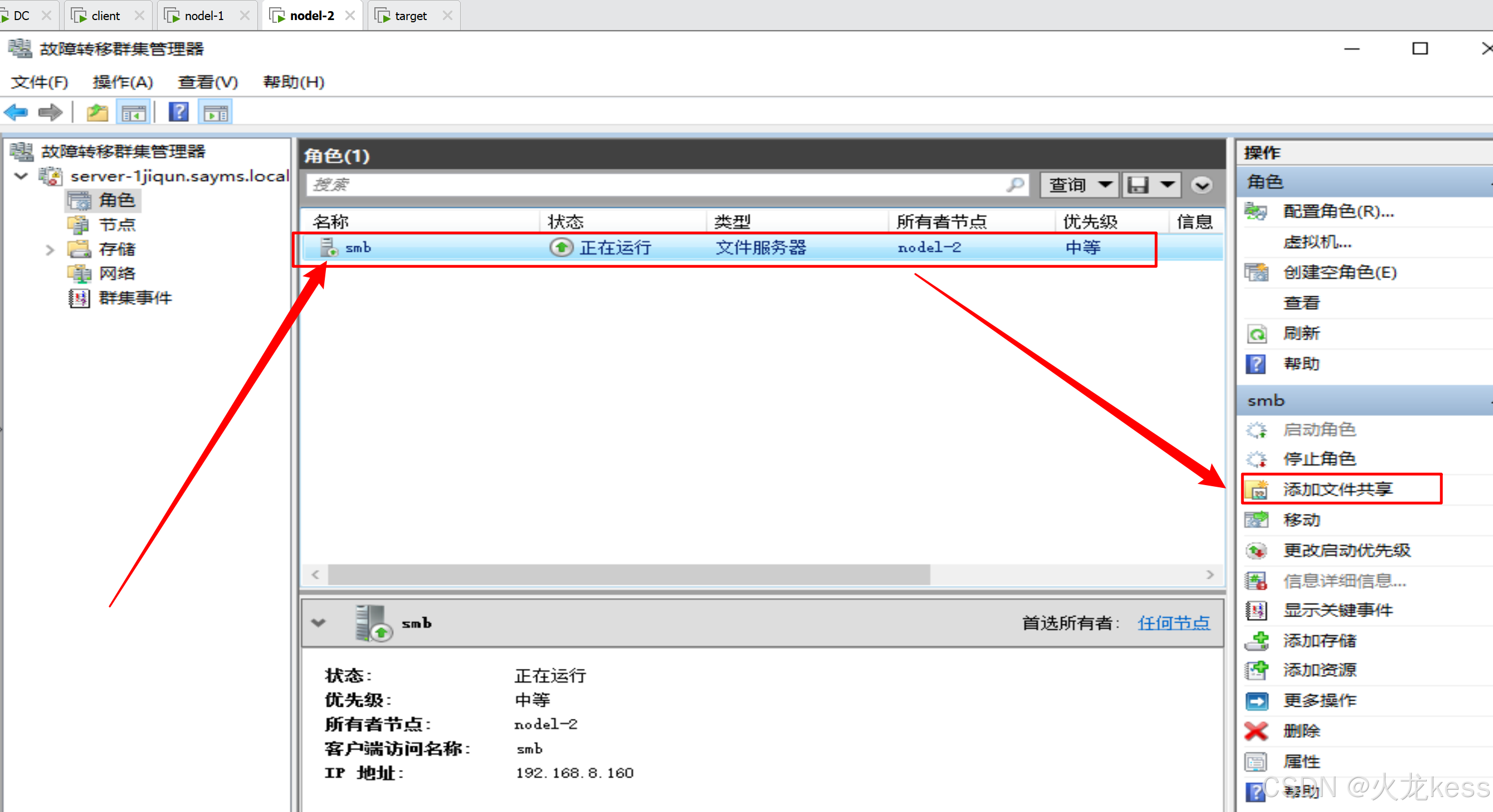
Task: Switch to the target VM tab
Action: 410,16
